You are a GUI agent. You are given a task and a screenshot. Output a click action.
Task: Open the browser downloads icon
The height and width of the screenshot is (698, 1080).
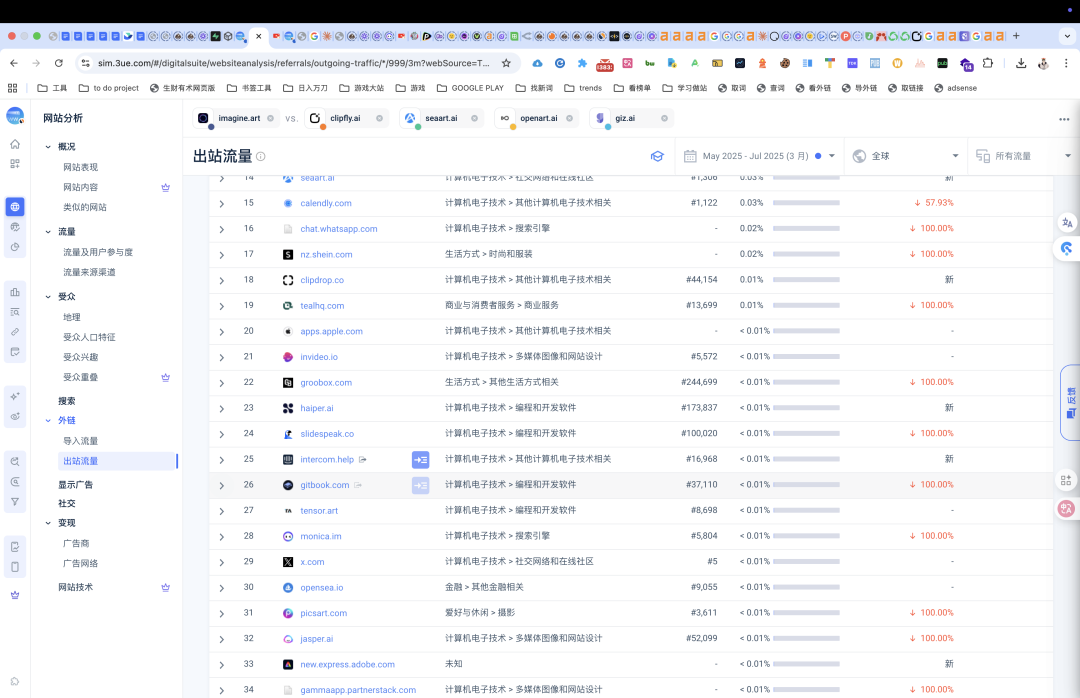click(x=1021, y=63)
